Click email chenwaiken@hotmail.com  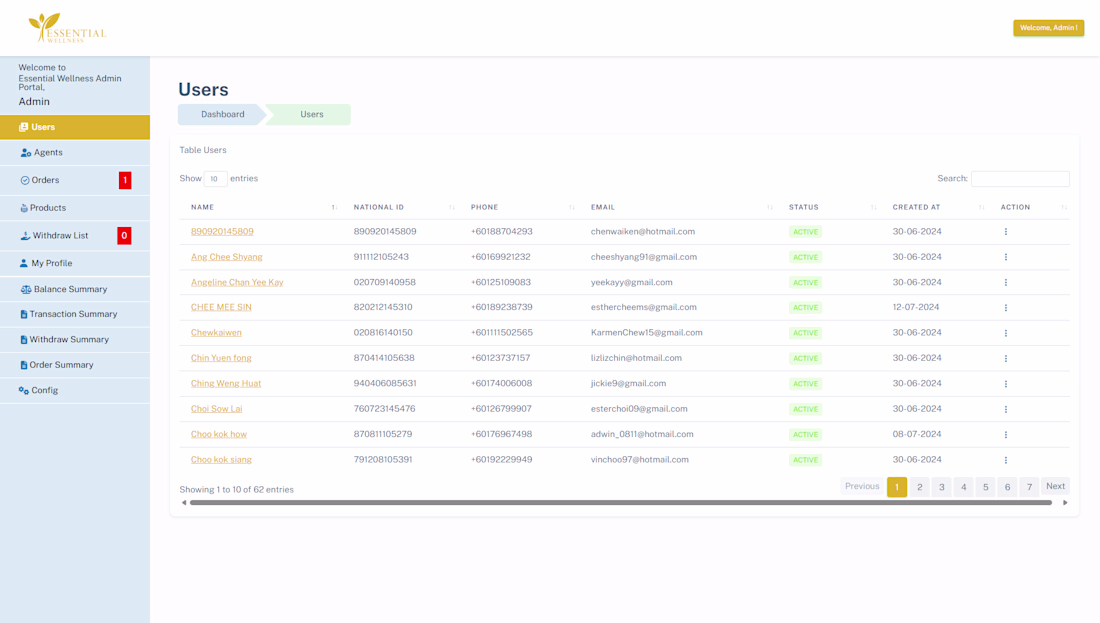point(643,232)
